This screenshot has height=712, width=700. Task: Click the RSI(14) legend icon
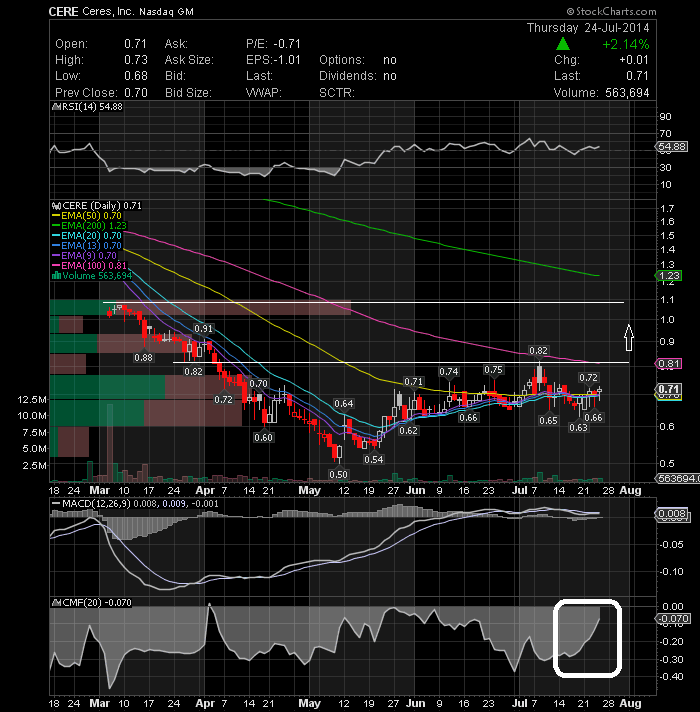pyautogui.click(x=56, y=107)
